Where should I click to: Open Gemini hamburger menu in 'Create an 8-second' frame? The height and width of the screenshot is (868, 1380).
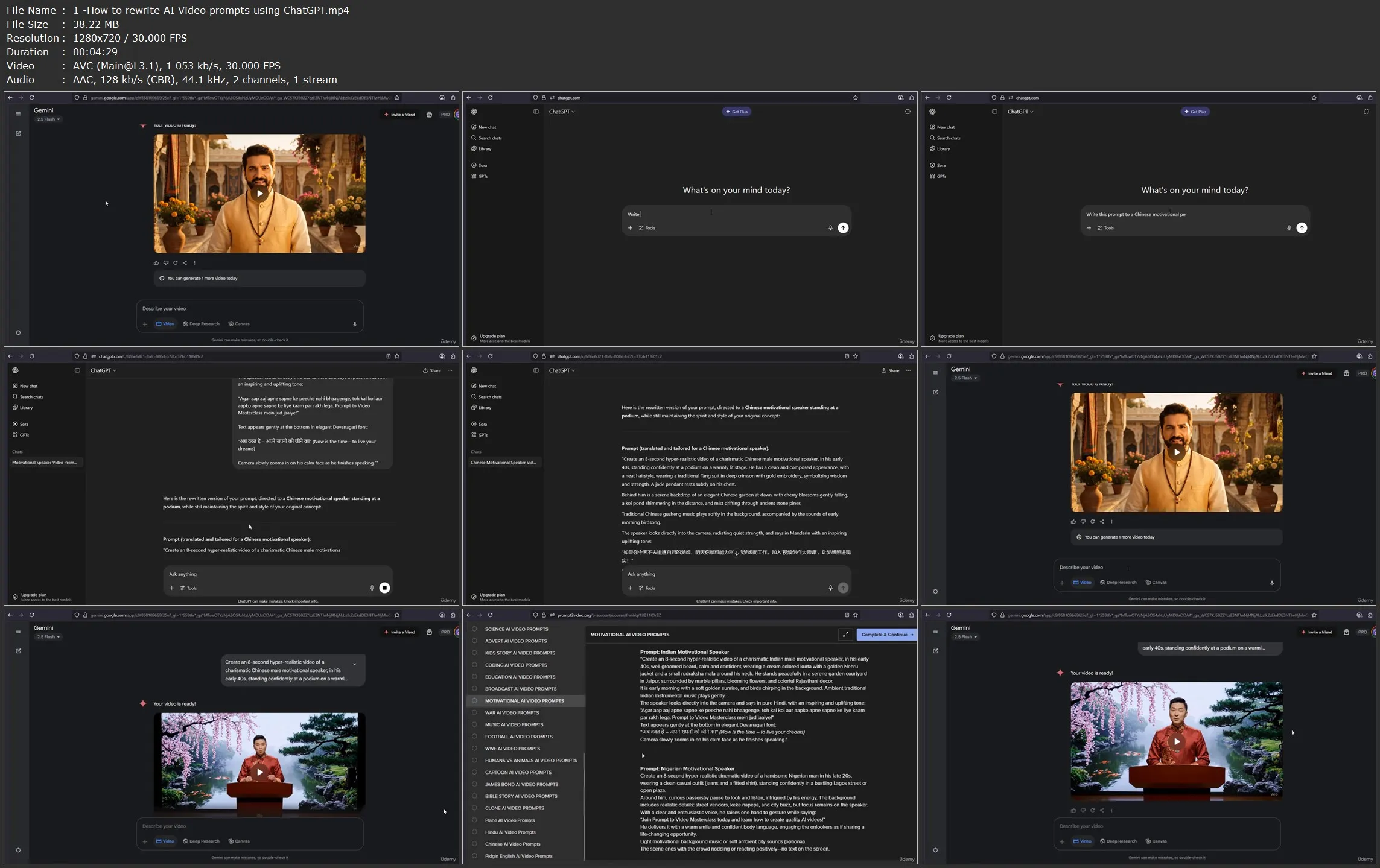click(x=18, y=632)
